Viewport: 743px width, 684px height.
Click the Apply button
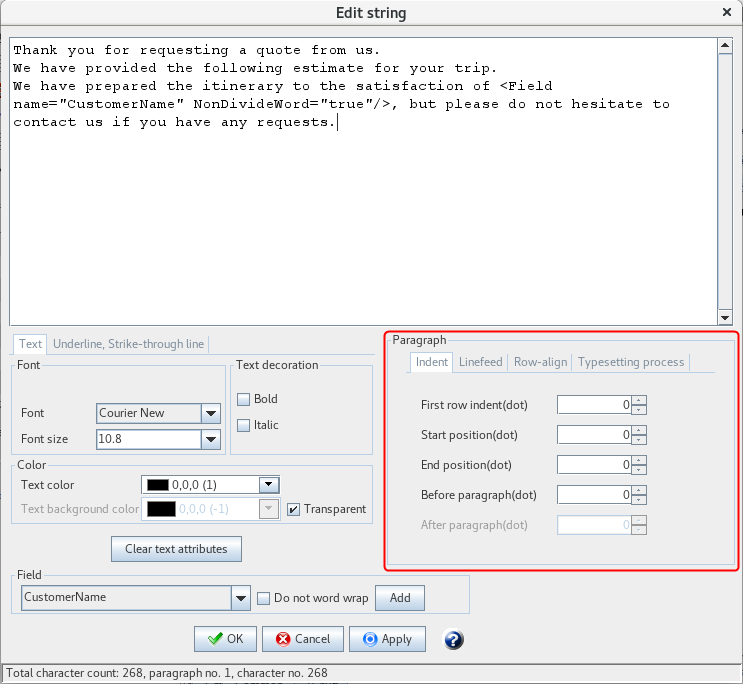click(387, 639)
